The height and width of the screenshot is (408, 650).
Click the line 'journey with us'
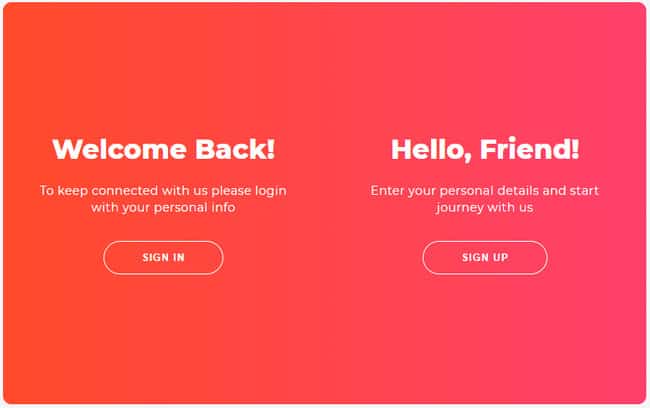click(485, 207)
